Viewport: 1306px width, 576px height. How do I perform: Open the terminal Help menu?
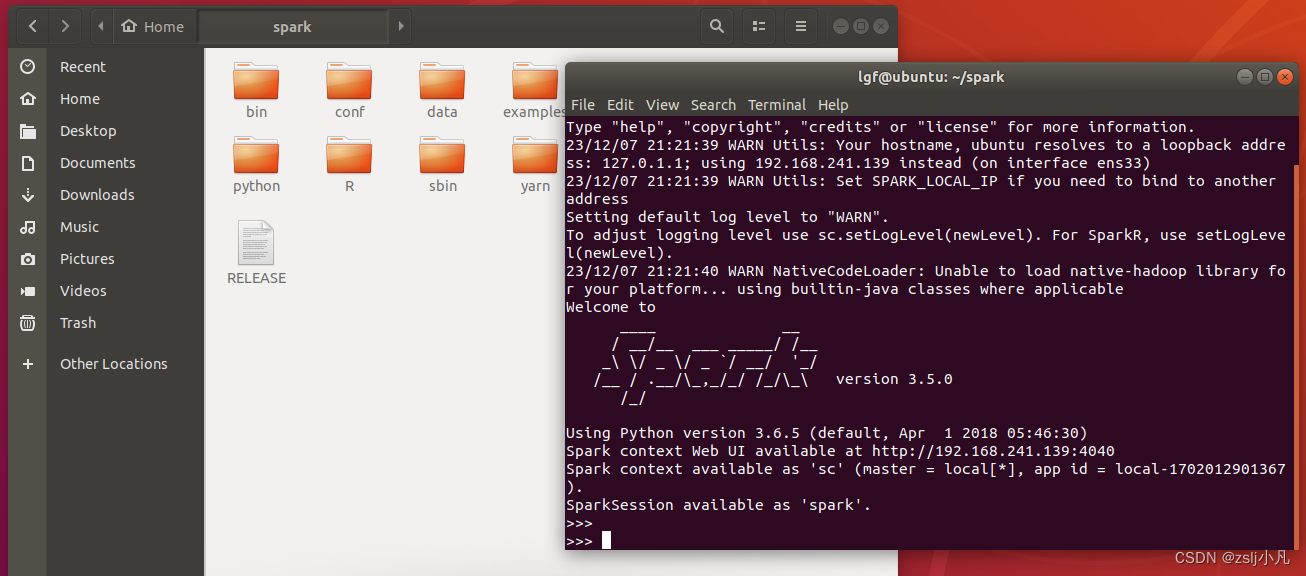[x=833, y=105]
